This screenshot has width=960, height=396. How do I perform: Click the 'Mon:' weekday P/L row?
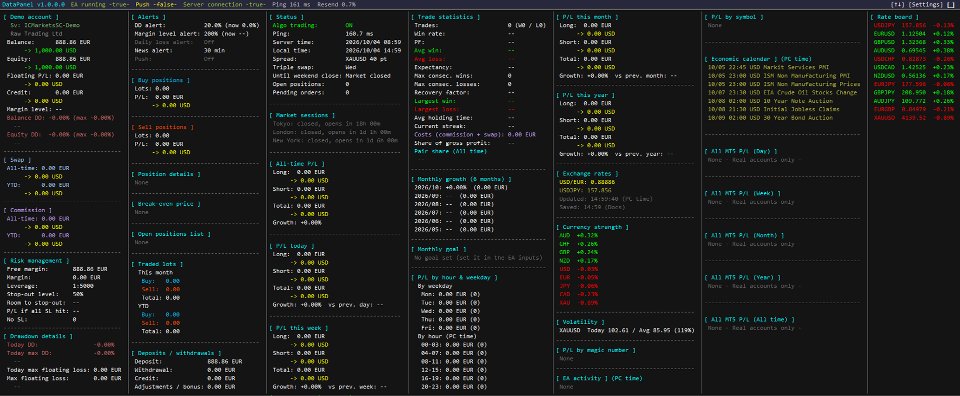pos(451,294)
